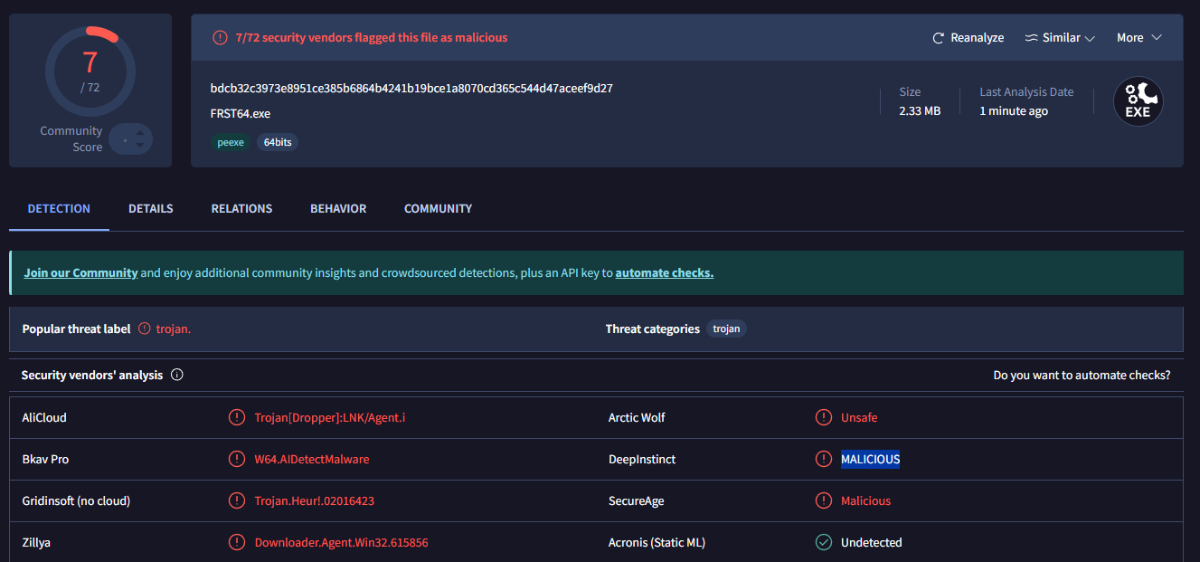Switch to the Details tab
The image size is (1200, 562).
[x=150, y=209]
